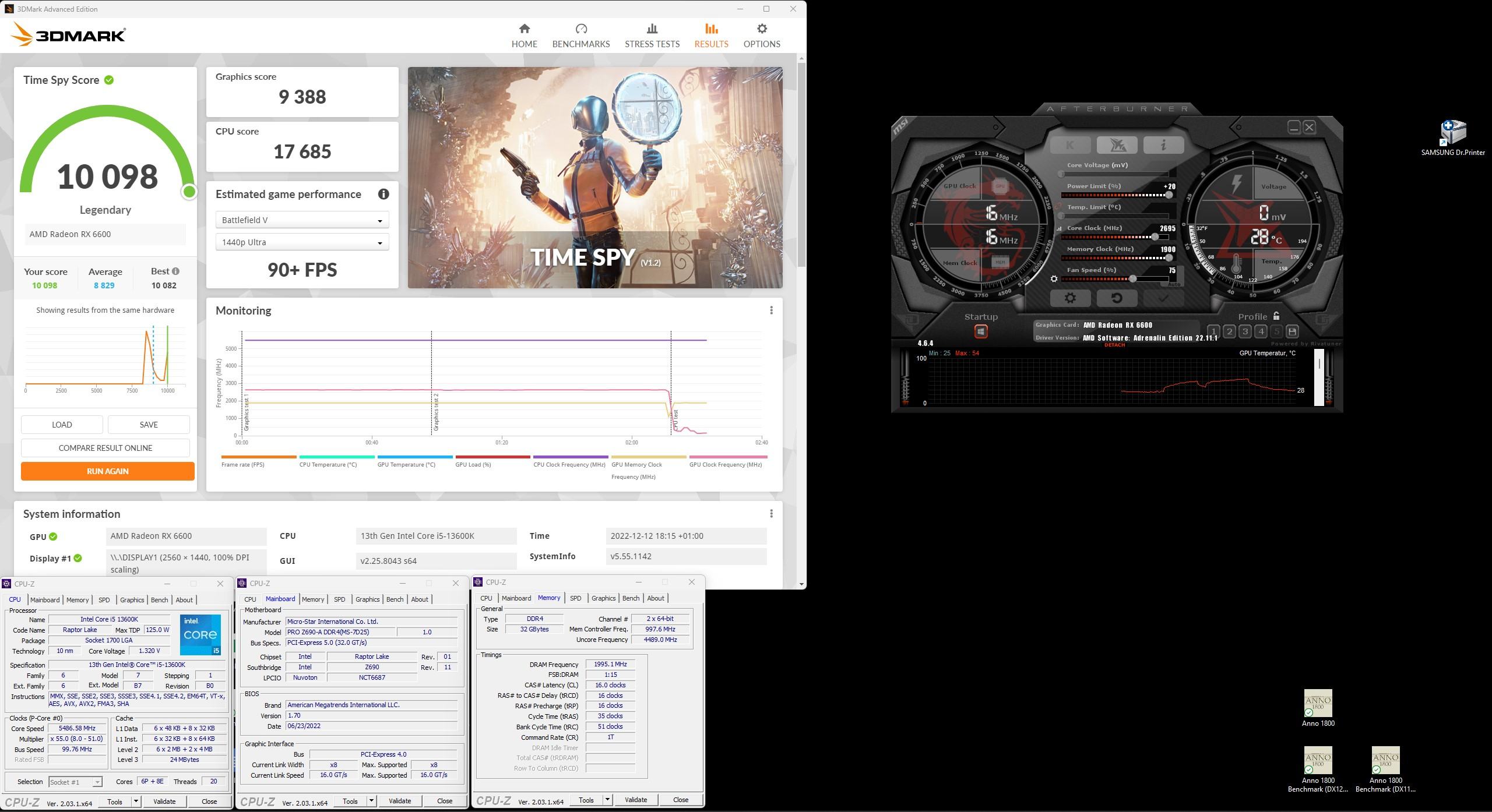This screenshot has height=812, width=1492.
Task: Open Afterburner settings gear button
Action: coord(1070,298)
